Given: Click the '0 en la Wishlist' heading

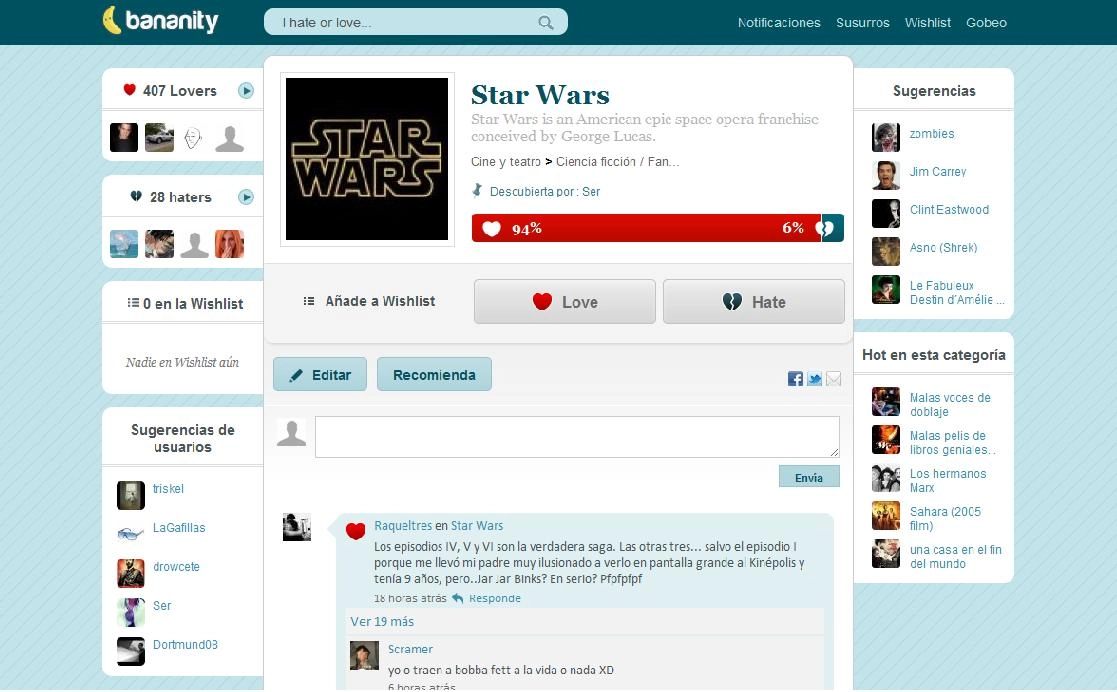Looking at the screenshot, I should click(193, 304).
